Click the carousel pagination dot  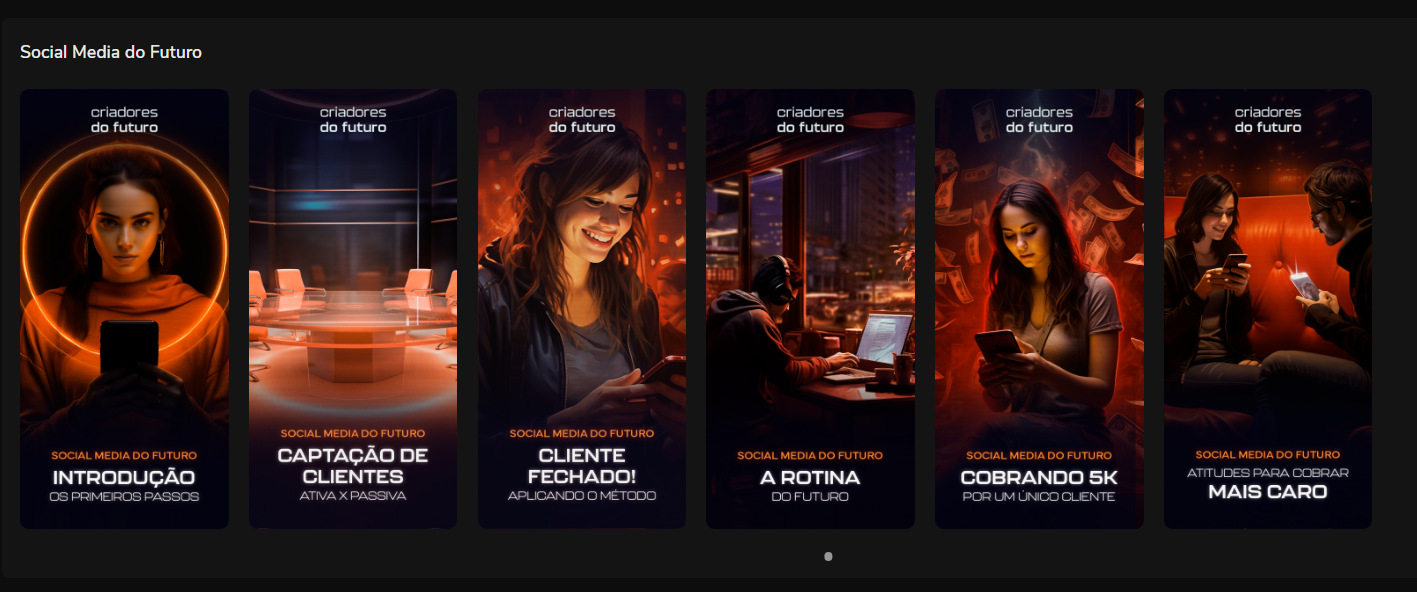point(828,556)
